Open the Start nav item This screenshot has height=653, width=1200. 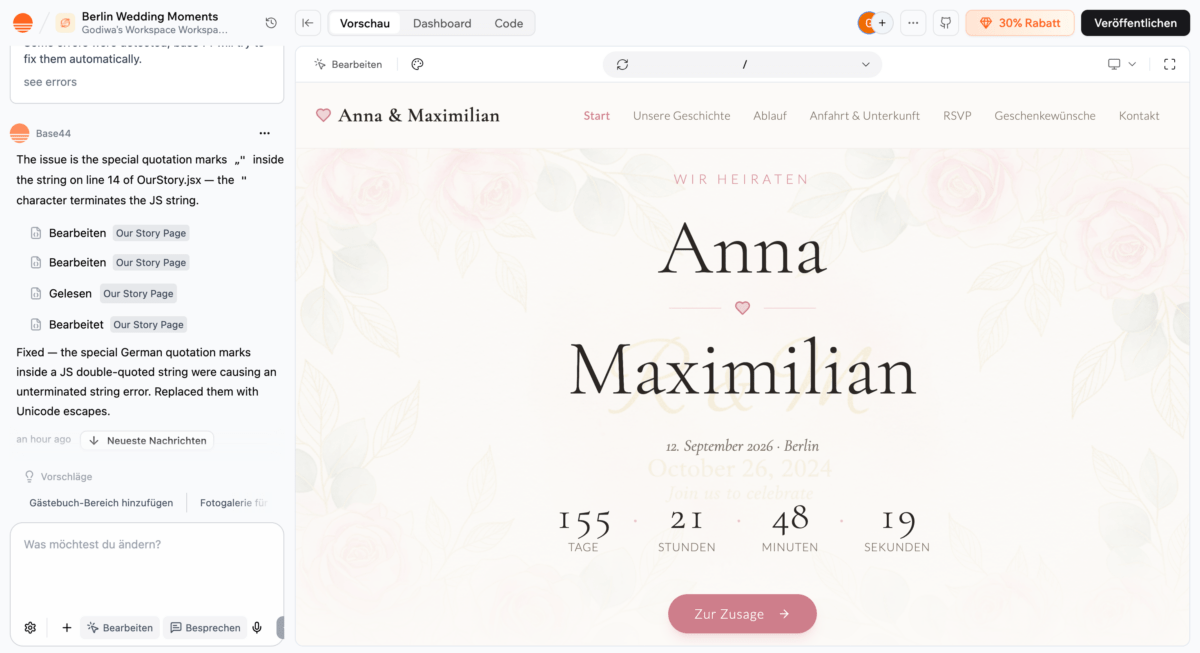click(597, 116)
